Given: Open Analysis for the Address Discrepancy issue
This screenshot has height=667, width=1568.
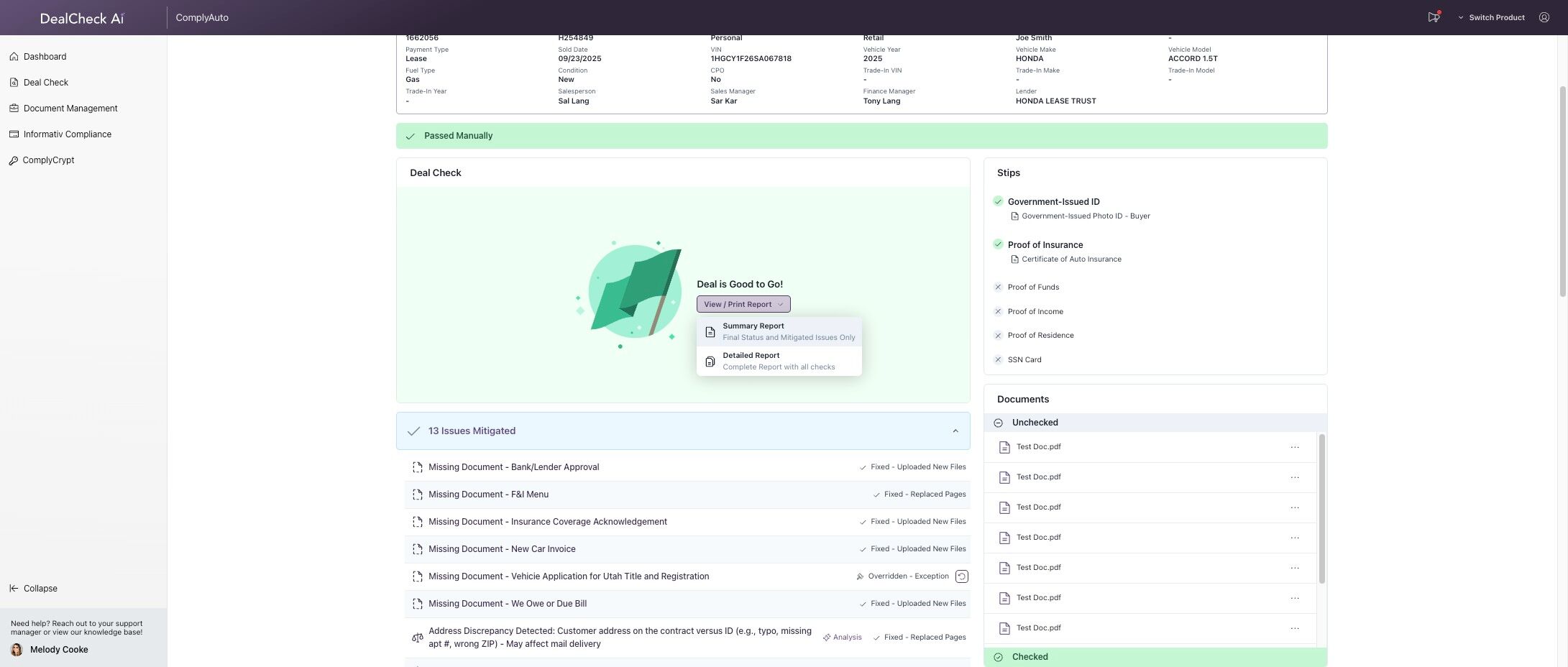Looking at the screenshot, I should [x=843, y=638].
